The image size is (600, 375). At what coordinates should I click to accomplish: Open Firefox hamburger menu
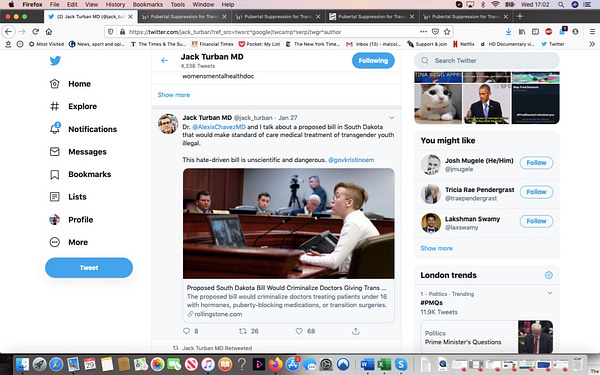click(x=592, y=32)
